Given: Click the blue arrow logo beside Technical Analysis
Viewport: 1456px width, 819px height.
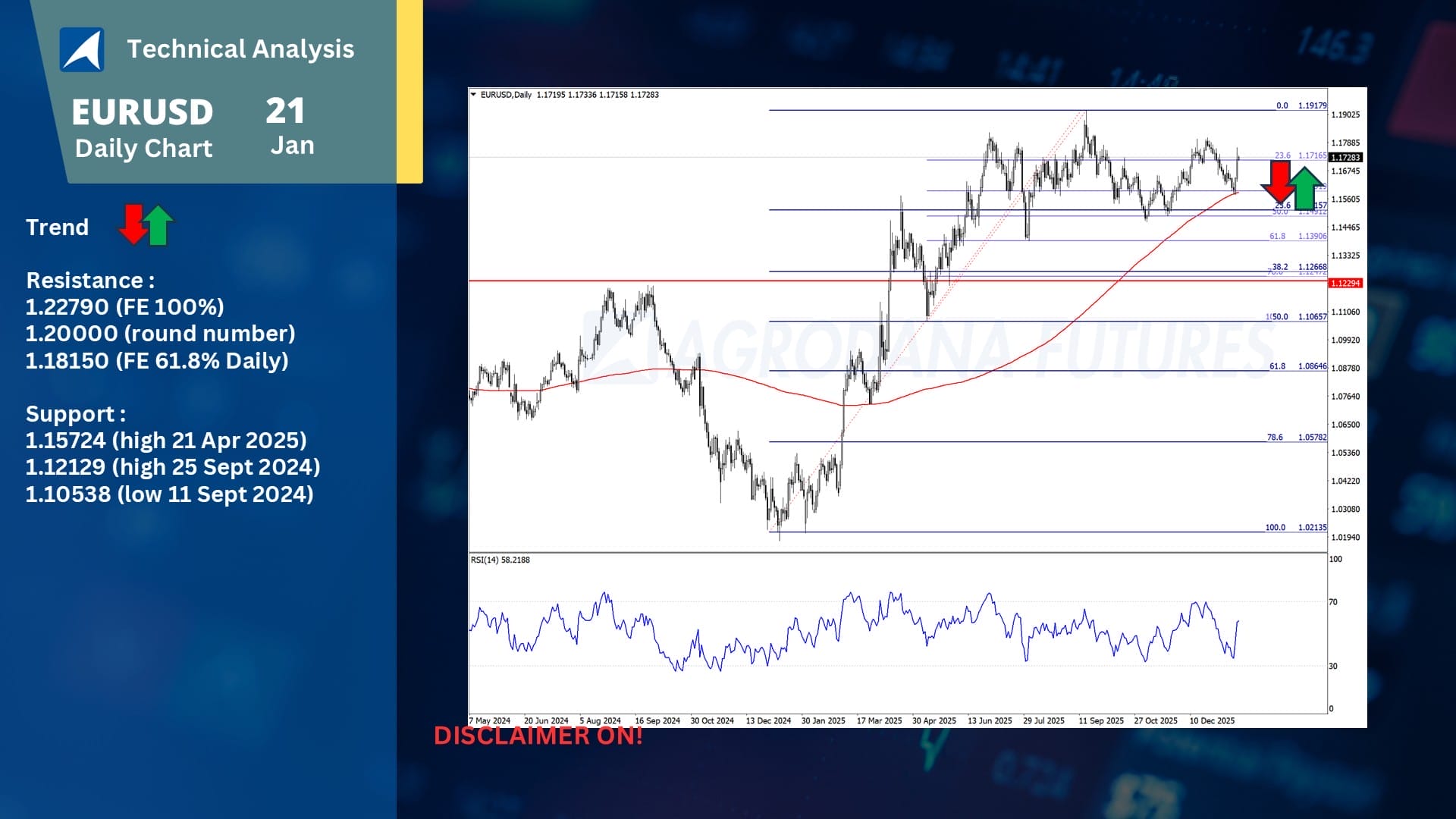Looking at the screenshot, I should [82, 50].
